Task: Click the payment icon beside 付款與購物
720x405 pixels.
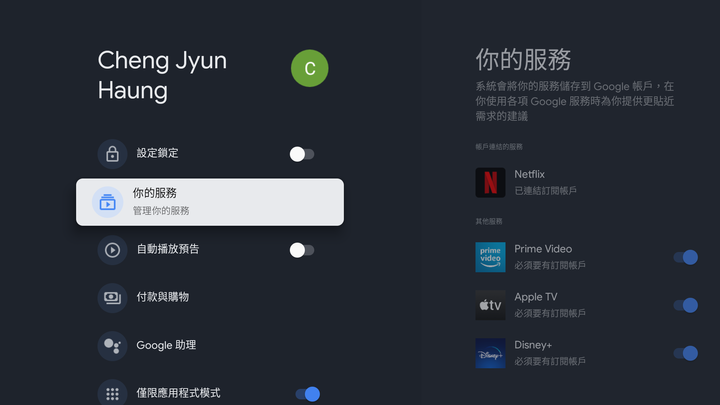Action: [112, 298]
